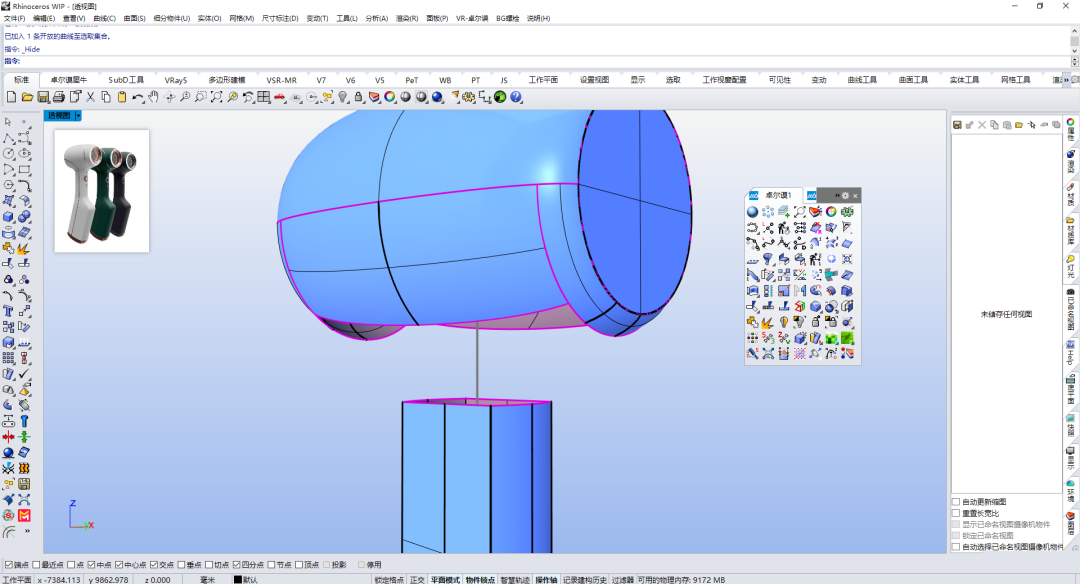Click the folder icon in named views panel
Image resolution: width=1080 pixels, height=584 pixels.
[x=1019, y=125]
